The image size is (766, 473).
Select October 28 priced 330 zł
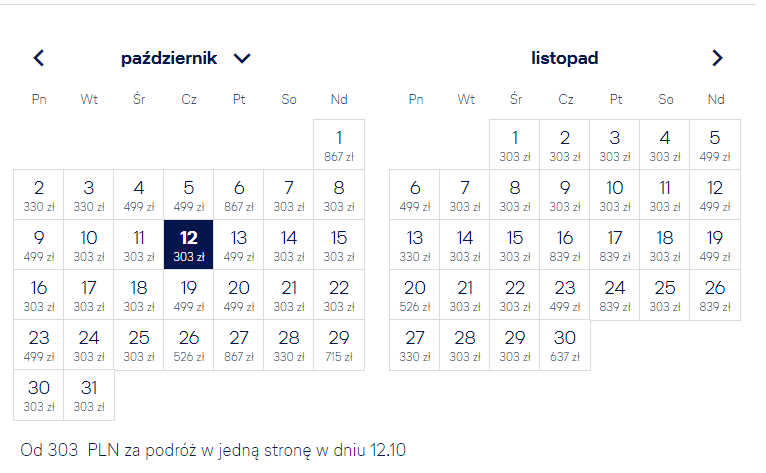289,344
